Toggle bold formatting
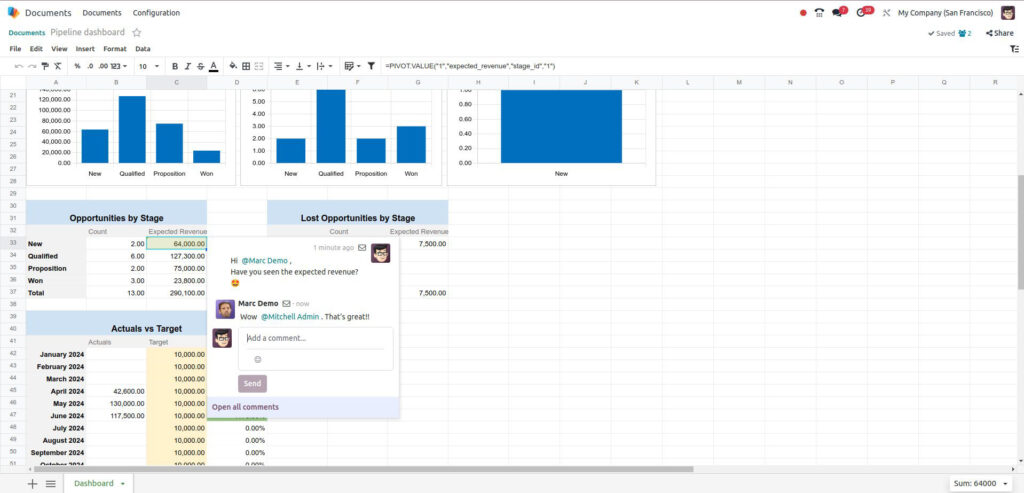This screenshot has height=493, width=1024. click(174, 66)
